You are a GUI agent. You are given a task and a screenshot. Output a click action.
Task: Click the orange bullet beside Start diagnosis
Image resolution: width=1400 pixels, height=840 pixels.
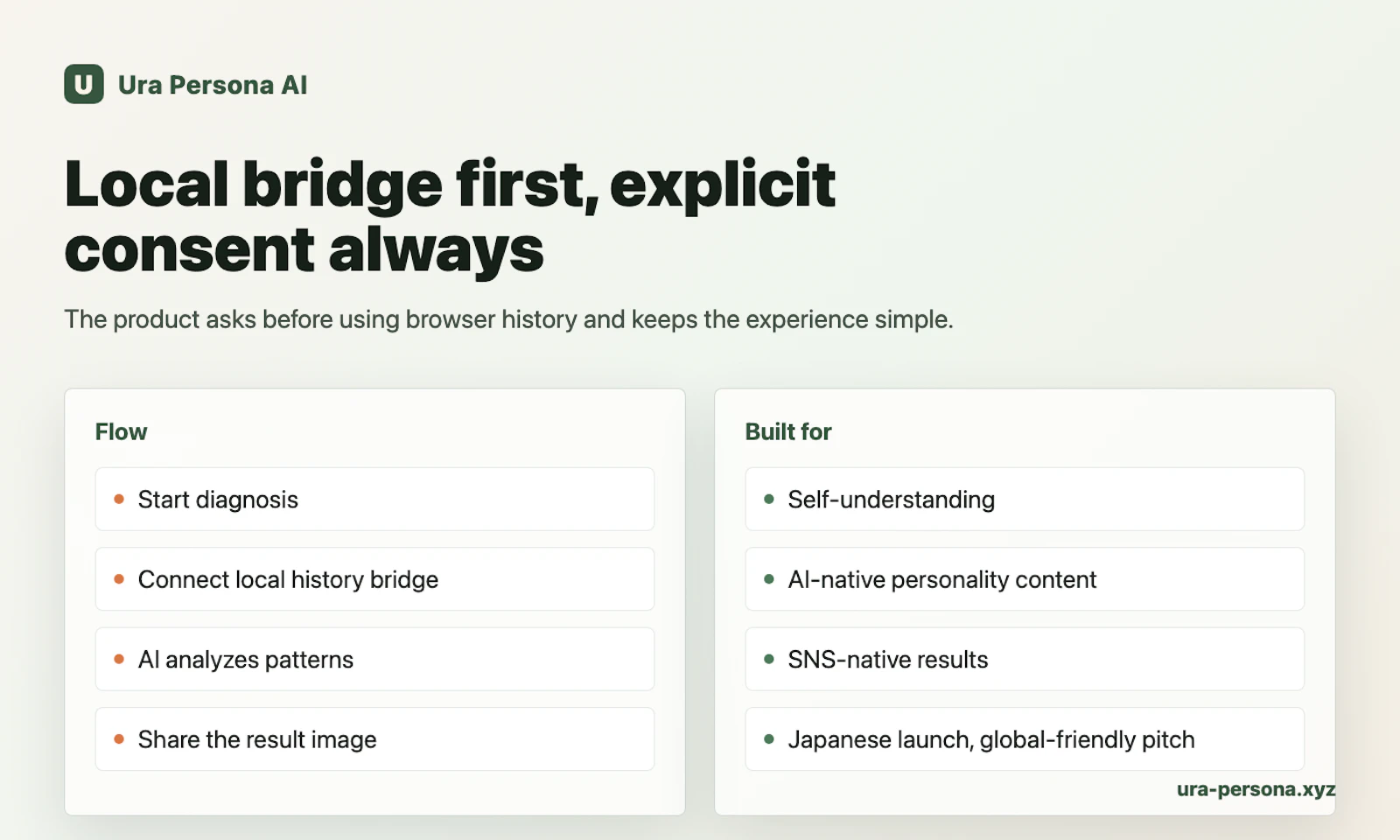coord(119,499)
